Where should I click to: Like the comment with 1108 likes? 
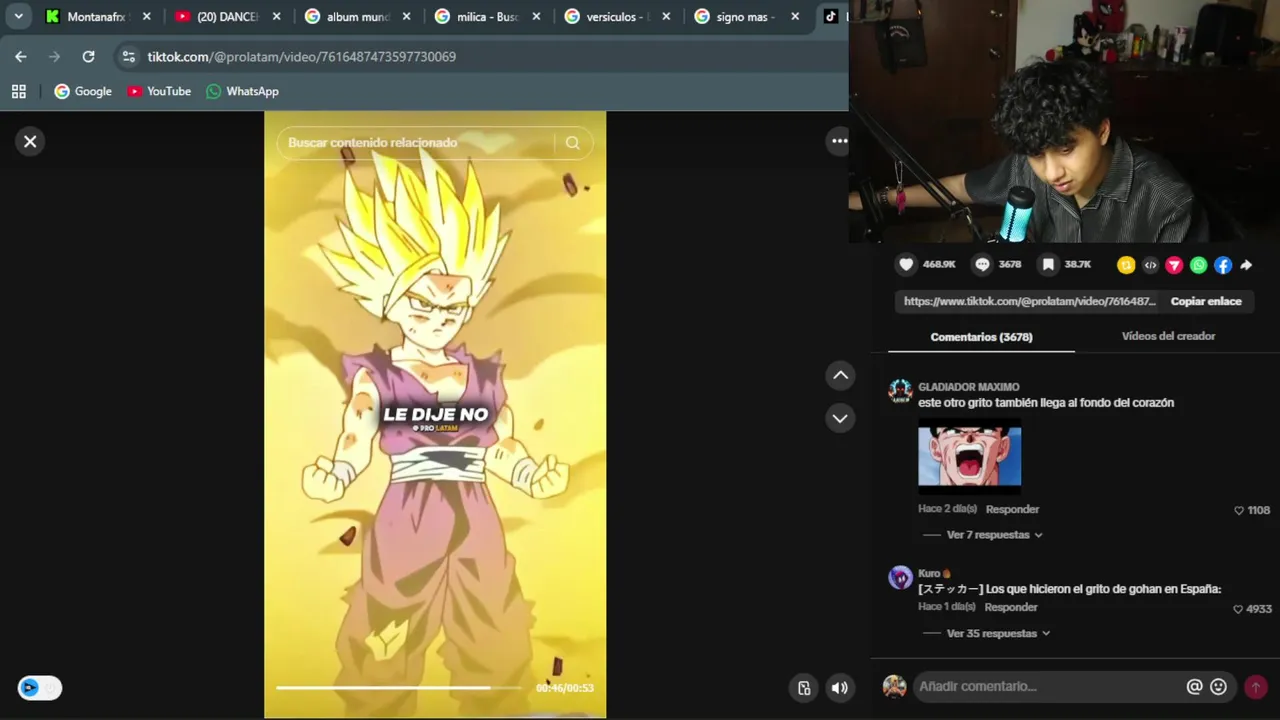[1239, 510]
